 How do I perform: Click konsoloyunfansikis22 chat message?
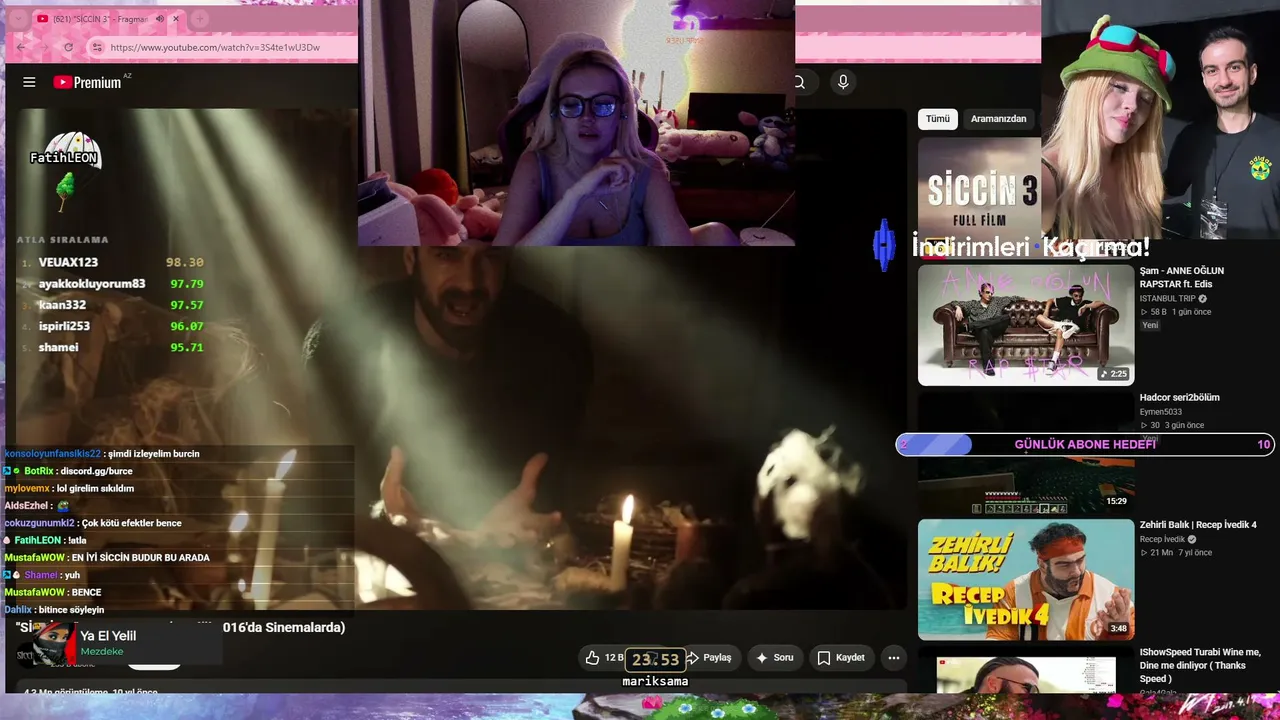pos(102,453)
